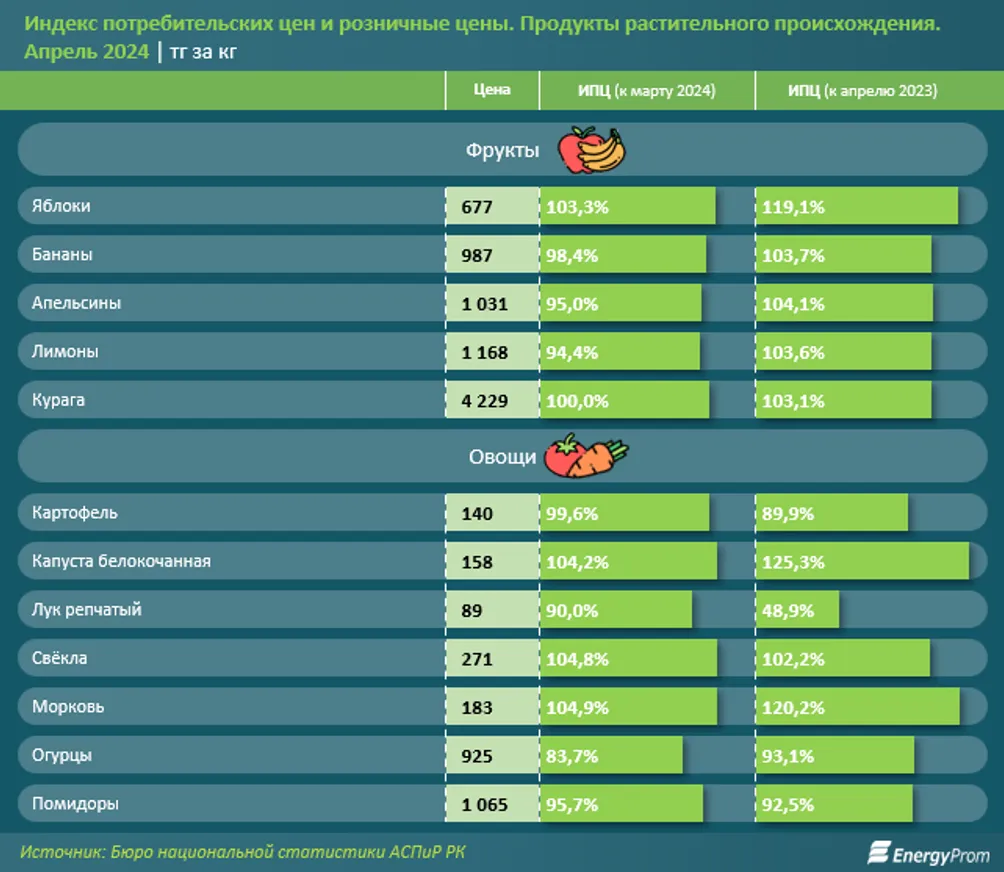
Task: Select the ИПЦ (к апрелю 2023) column header
Action: [x=862, y=91]
